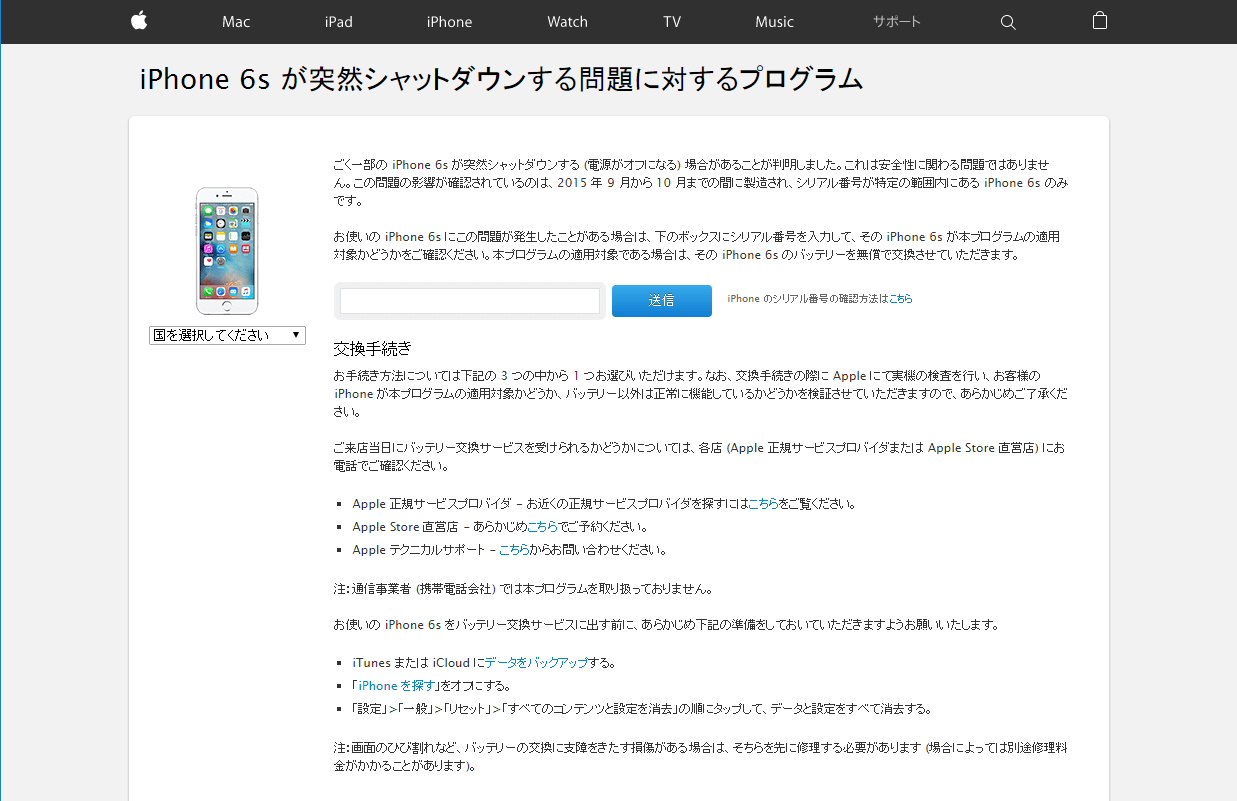Open the データをバックアップ link

click(537, 663)
